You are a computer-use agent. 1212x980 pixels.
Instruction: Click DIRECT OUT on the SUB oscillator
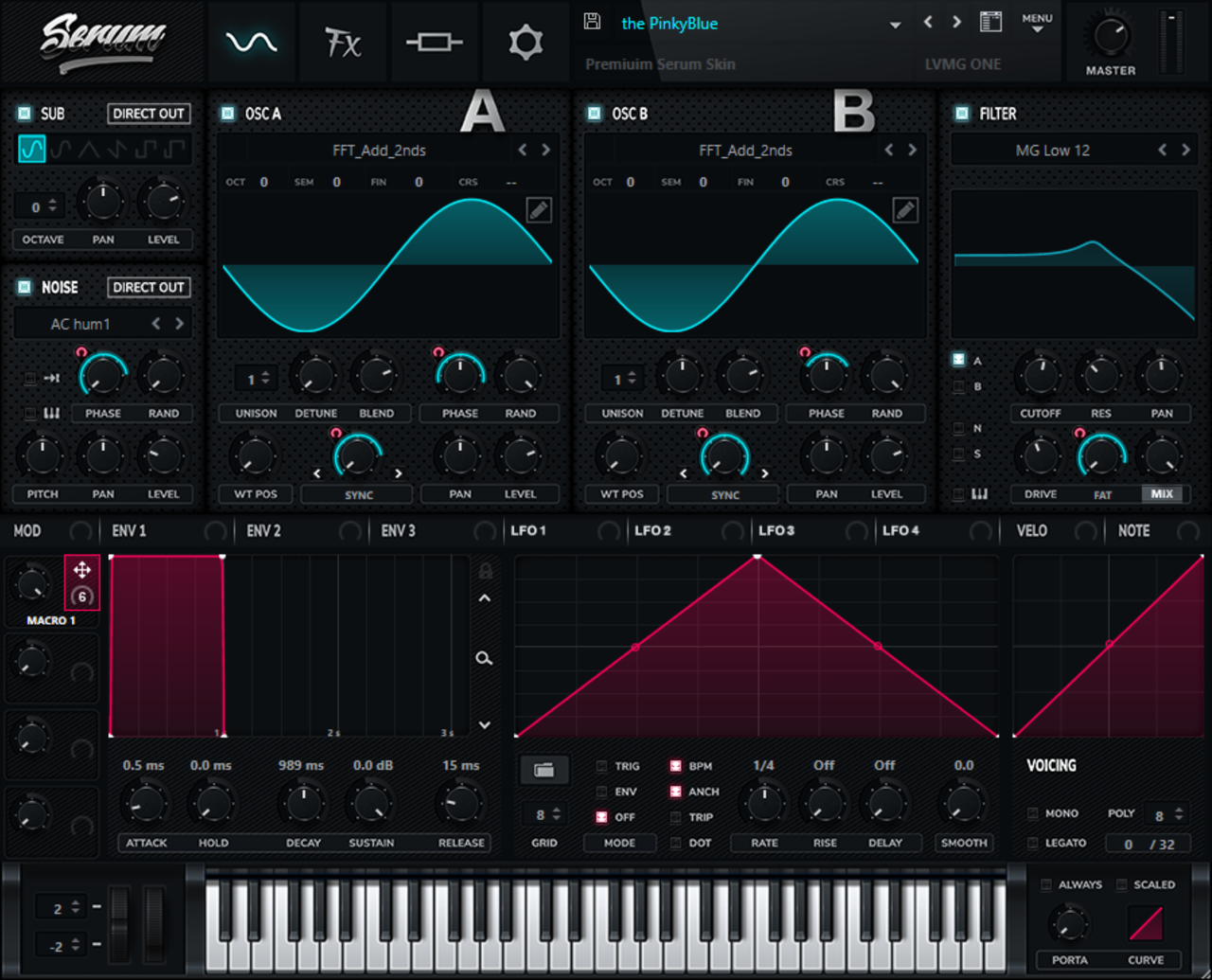tap(149, 113)
